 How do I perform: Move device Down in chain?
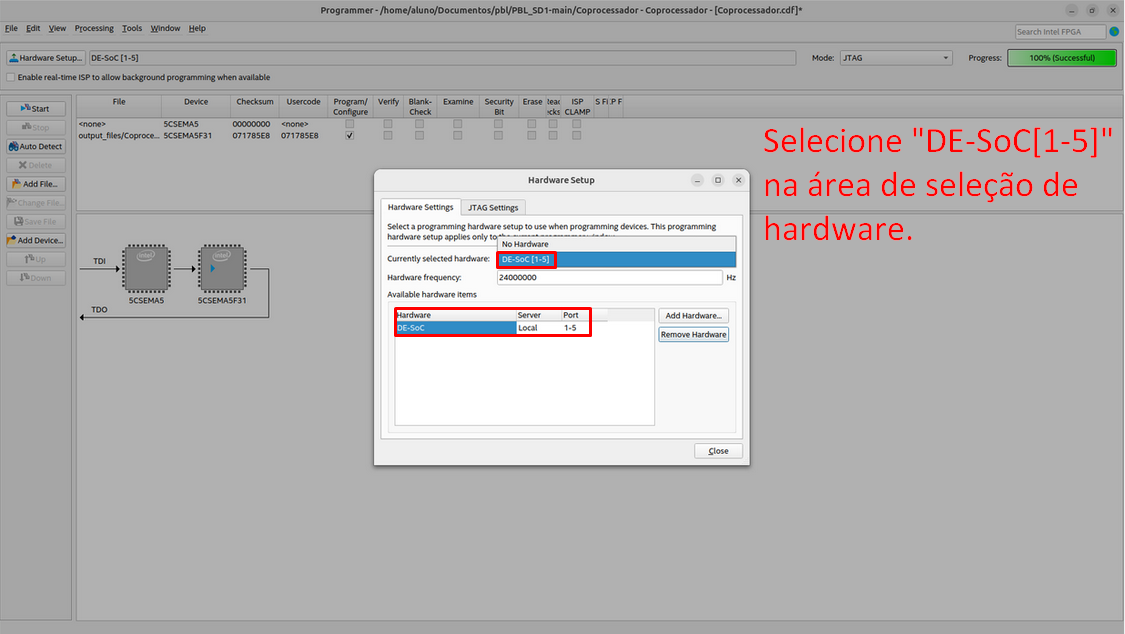(x=36, y=278)
